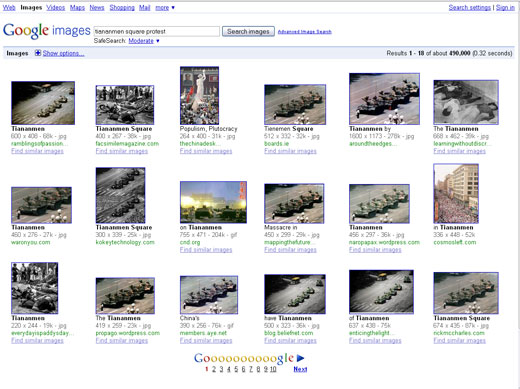Open the boards.ie tank thumbnail

pos(295,105)
